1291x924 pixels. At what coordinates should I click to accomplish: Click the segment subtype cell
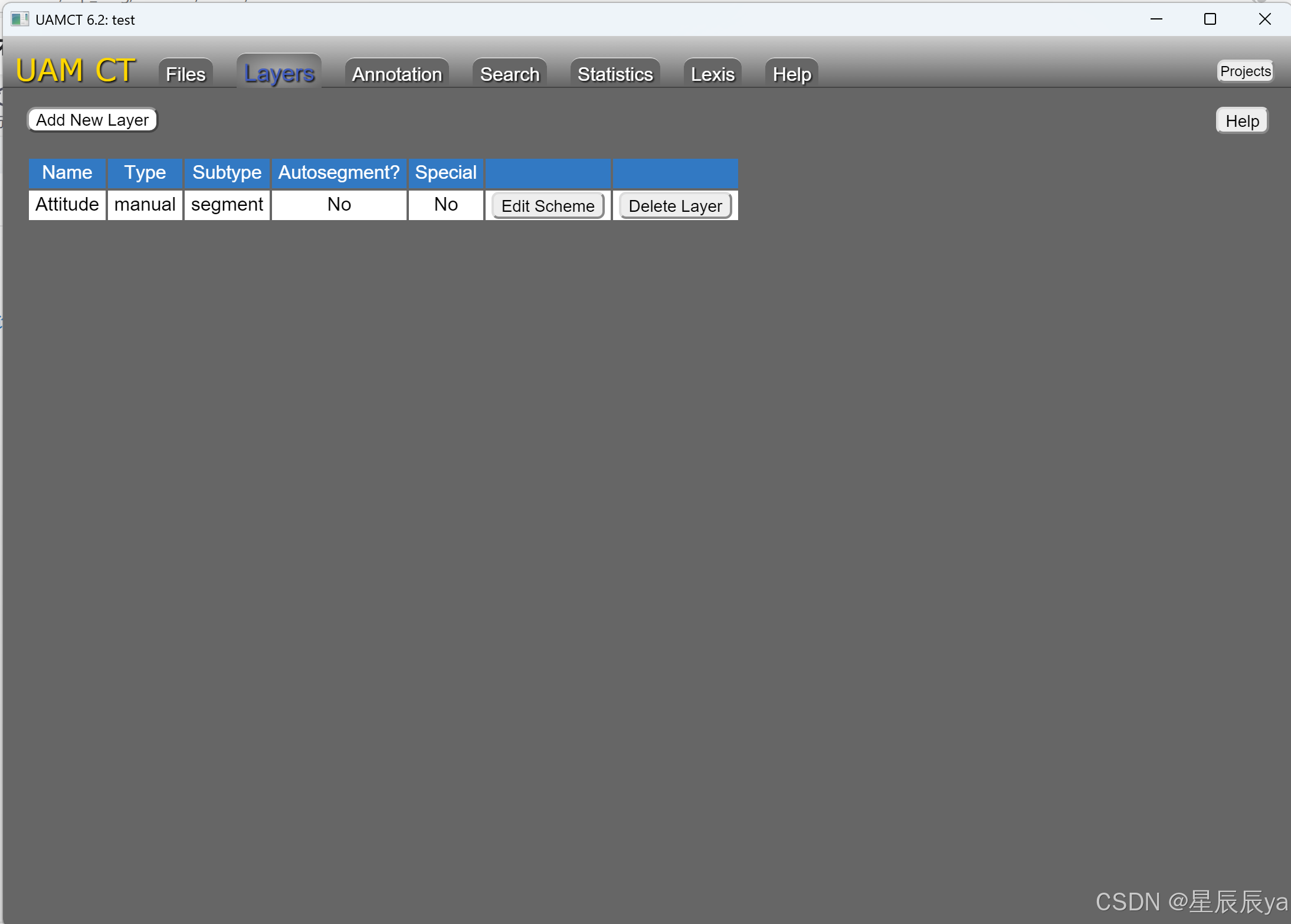pyautogui.click(x=227, y=205)
